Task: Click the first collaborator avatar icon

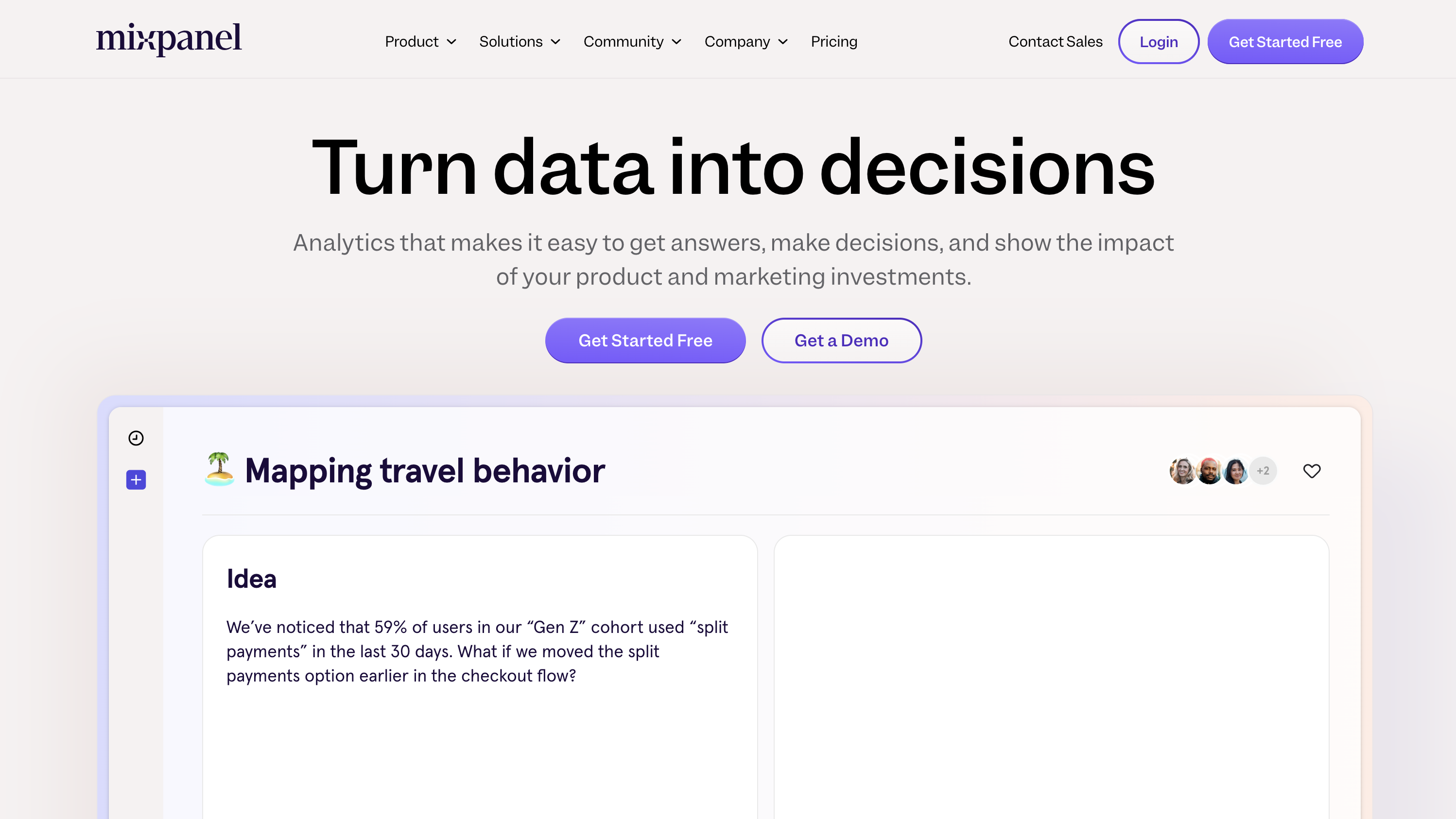Action: click(1183, 470)
